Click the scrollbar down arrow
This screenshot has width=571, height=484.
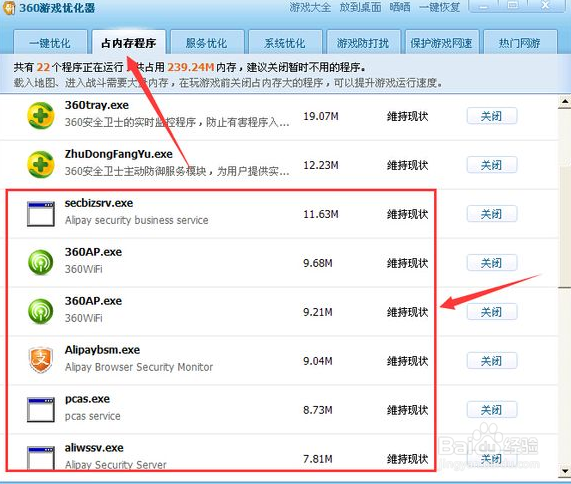pyautogui.click(x=564, y=471)
